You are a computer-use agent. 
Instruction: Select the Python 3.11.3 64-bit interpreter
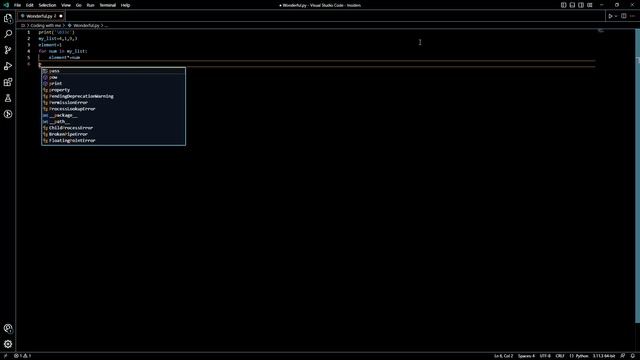[x=604, y=356]
